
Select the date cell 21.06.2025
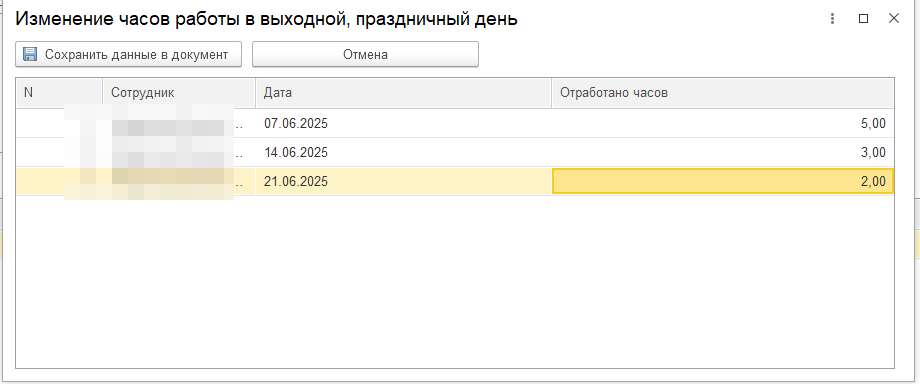point(404,181)
